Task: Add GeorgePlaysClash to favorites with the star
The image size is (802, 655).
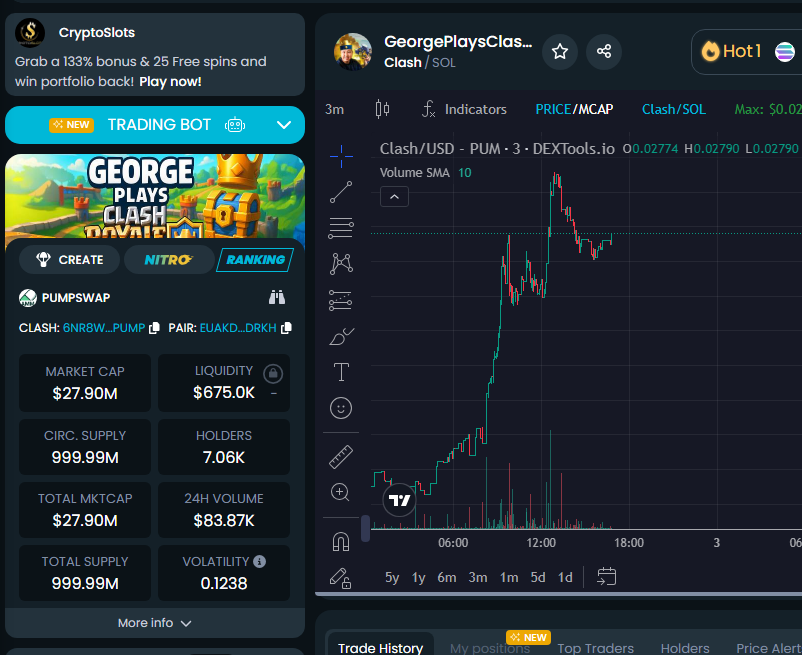Action: [560, 51]
